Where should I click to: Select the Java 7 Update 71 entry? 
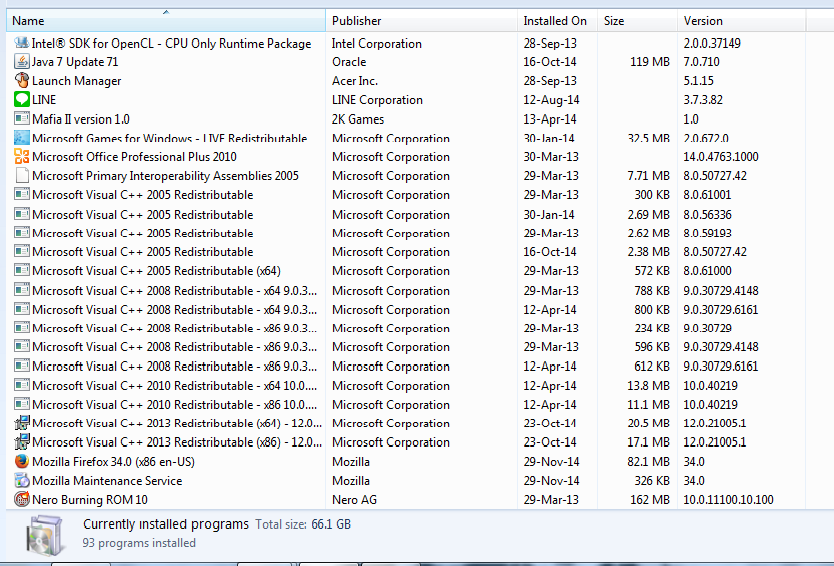click(75, 62)
